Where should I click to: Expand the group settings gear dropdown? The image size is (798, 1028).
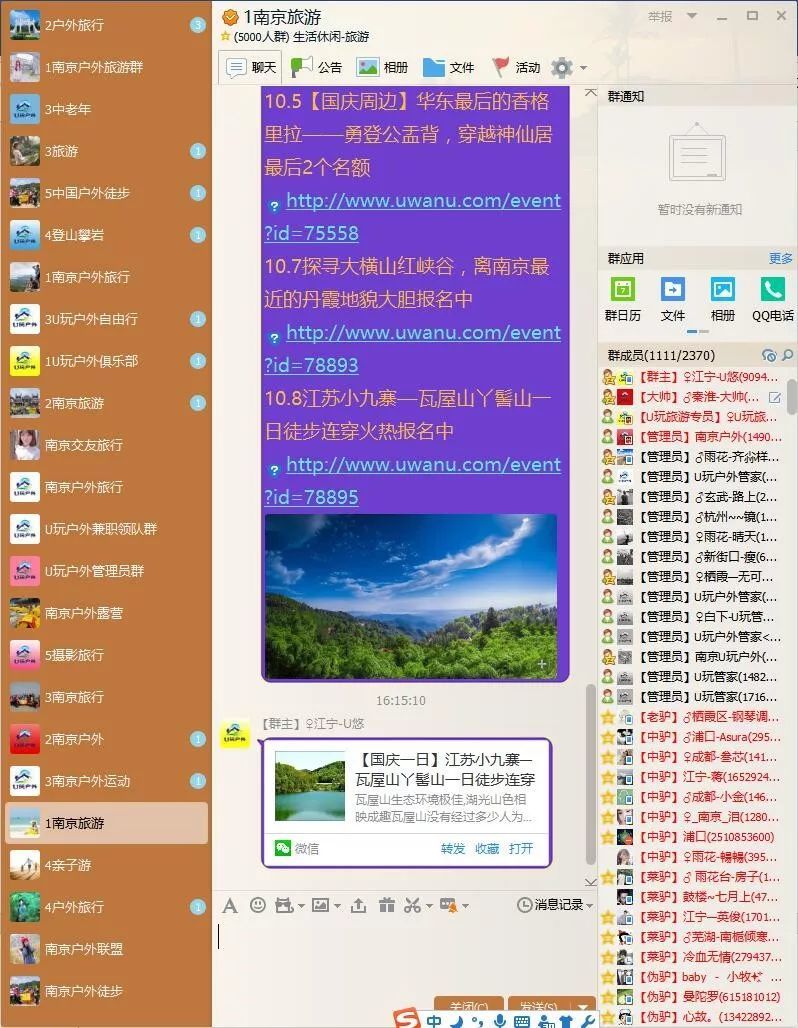click(x=568, y=68)
